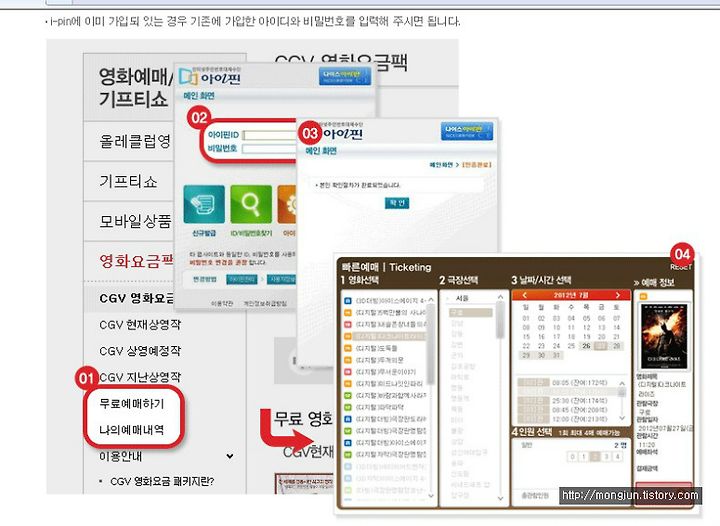Open the red 영화요금팩 menu item
The width and height of the screenshot is (720, 526).
coord(136,261)
